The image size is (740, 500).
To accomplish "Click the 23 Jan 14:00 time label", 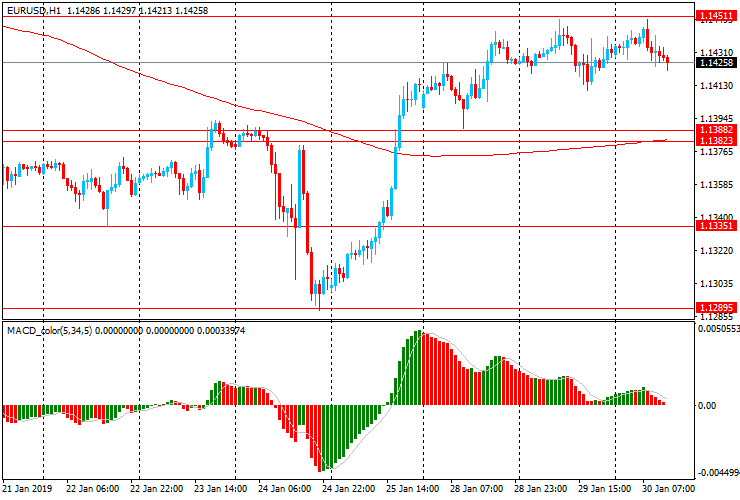I will click(222, 490).
